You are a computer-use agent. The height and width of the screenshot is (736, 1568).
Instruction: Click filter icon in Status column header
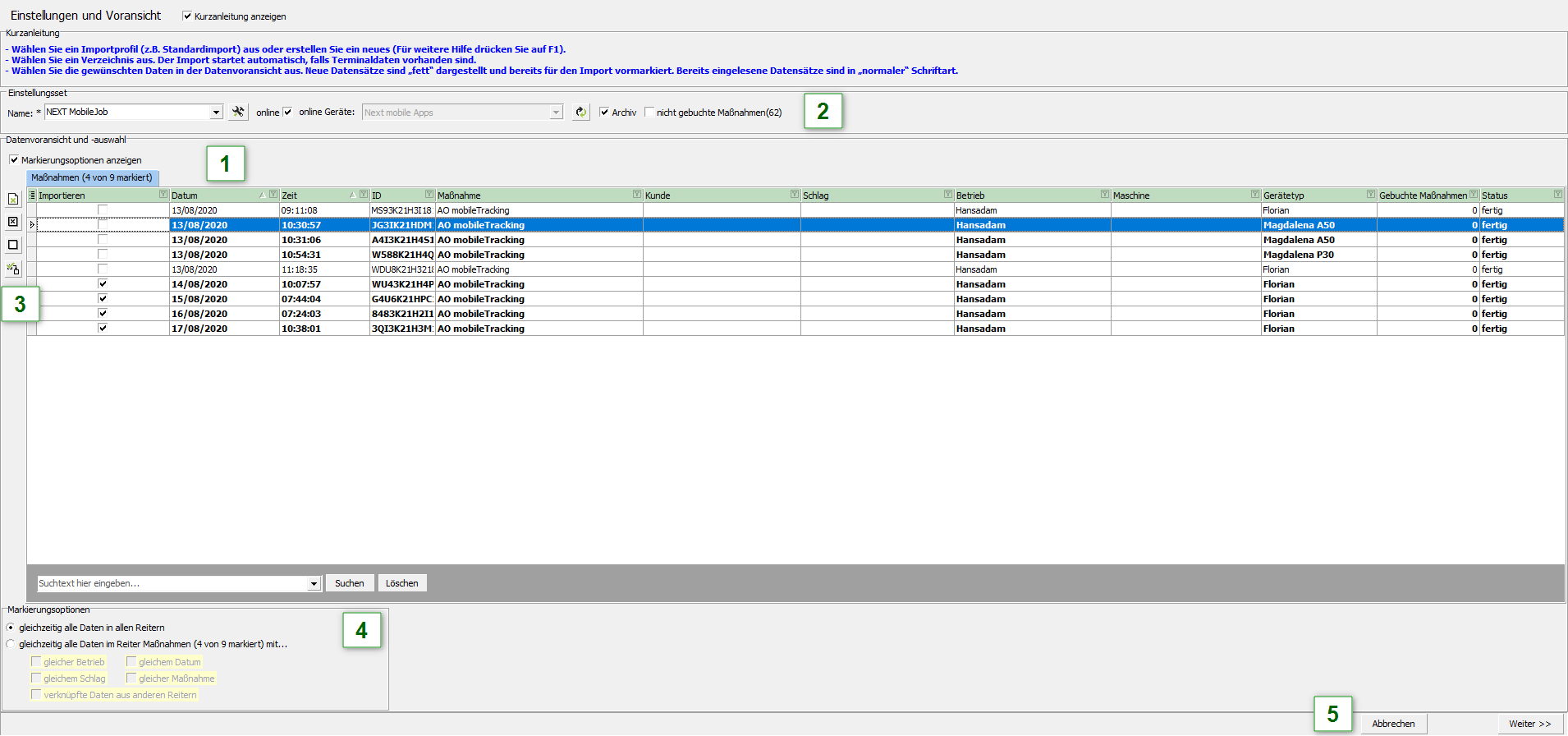[x=1557, y=195]
